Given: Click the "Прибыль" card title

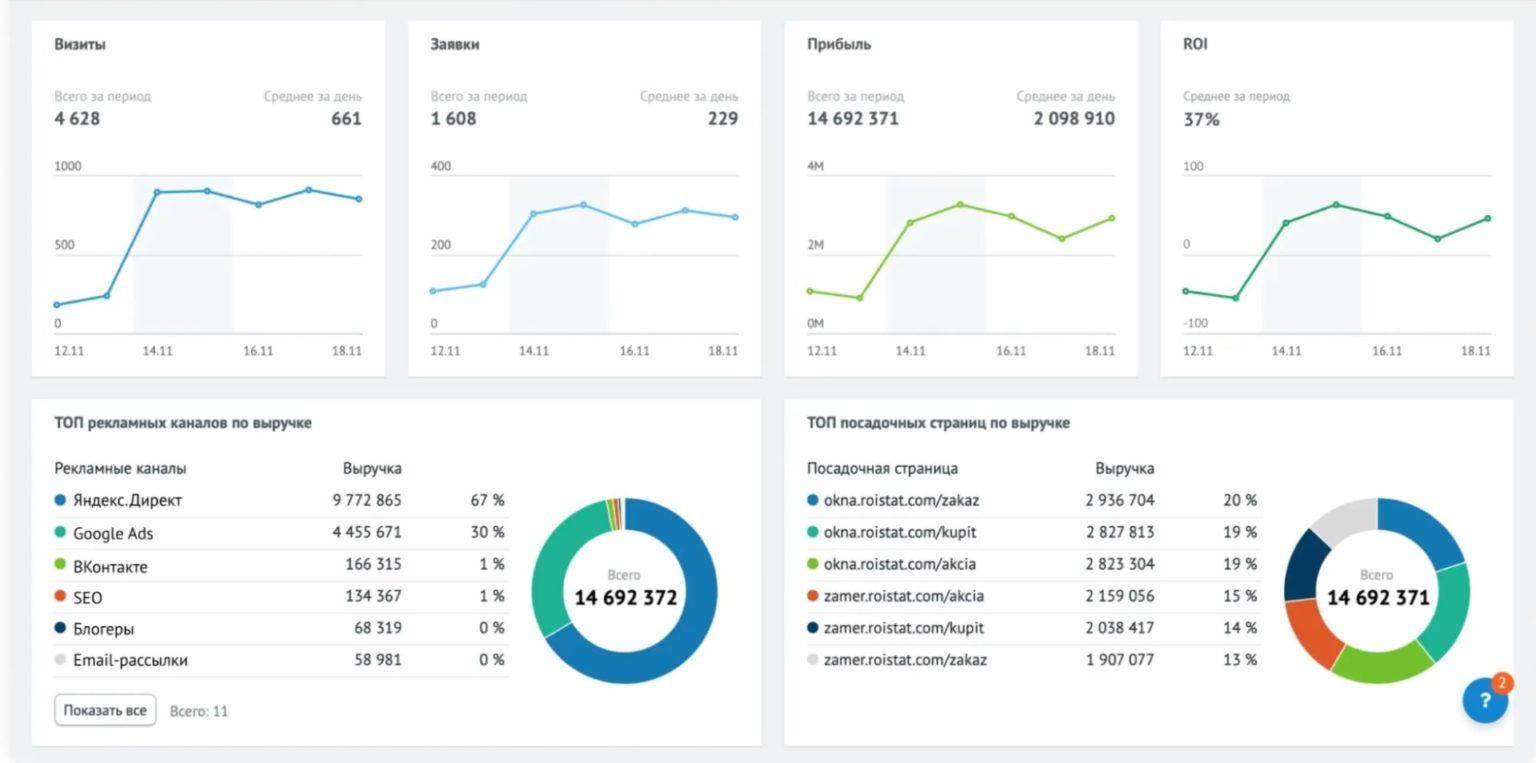Looking at the screenshot, I should pyautogui.click(x=839, y=45).
